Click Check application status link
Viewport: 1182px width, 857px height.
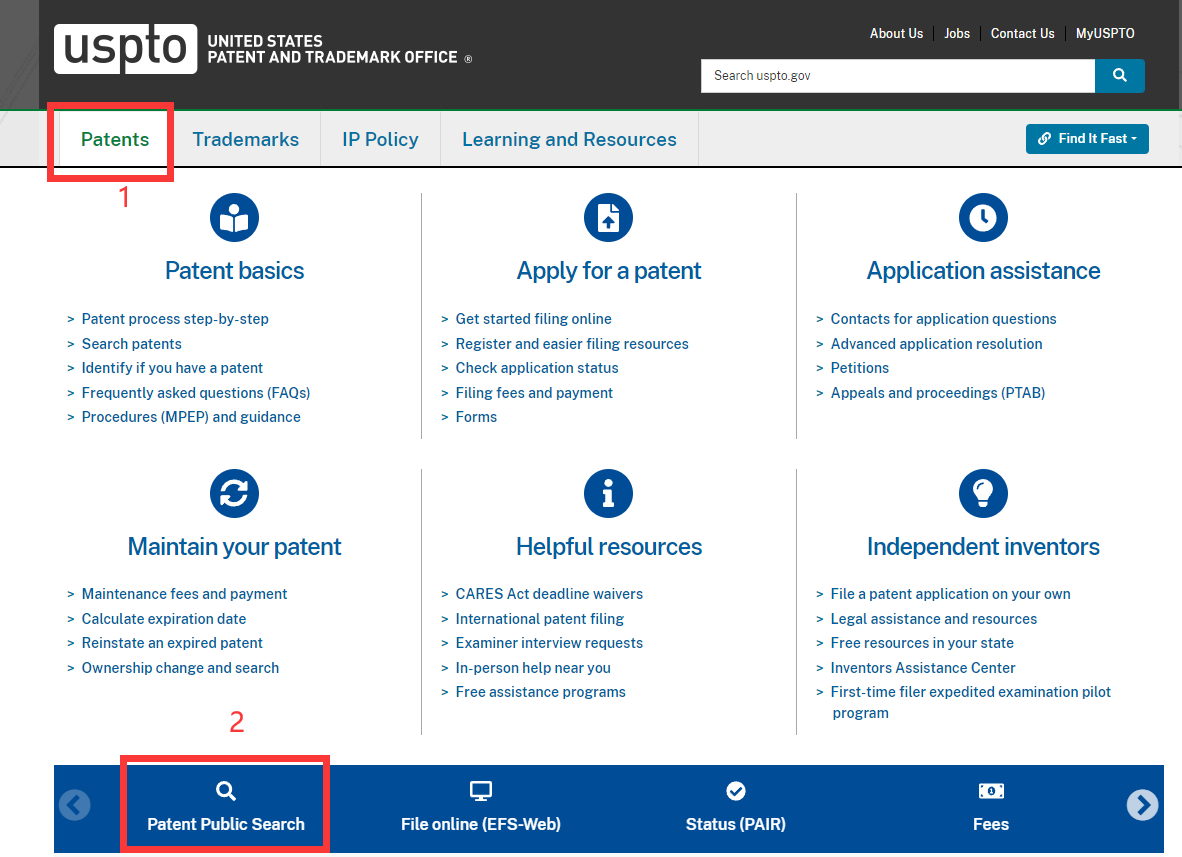coord(537,368)
